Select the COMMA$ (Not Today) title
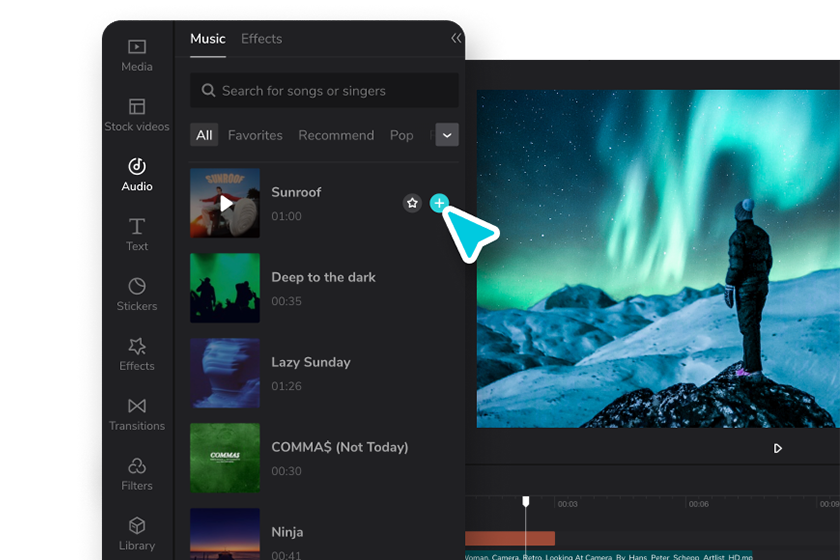840x560 pixels. pyautogui.click(x=340, y=447)
